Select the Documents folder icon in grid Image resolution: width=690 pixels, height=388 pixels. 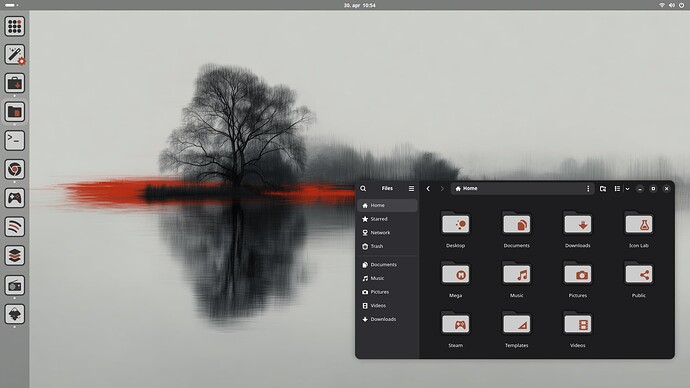517,223
